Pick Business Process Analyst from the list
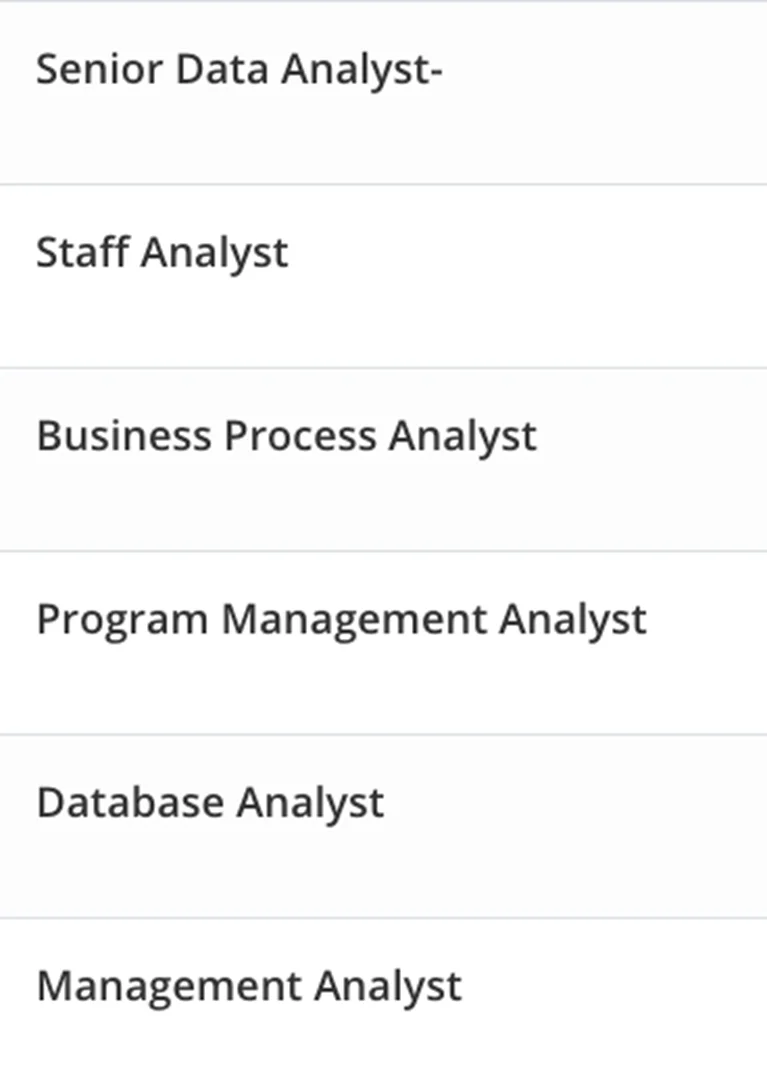This screenshot has width=767, height=1067. [x=286, y=436]
